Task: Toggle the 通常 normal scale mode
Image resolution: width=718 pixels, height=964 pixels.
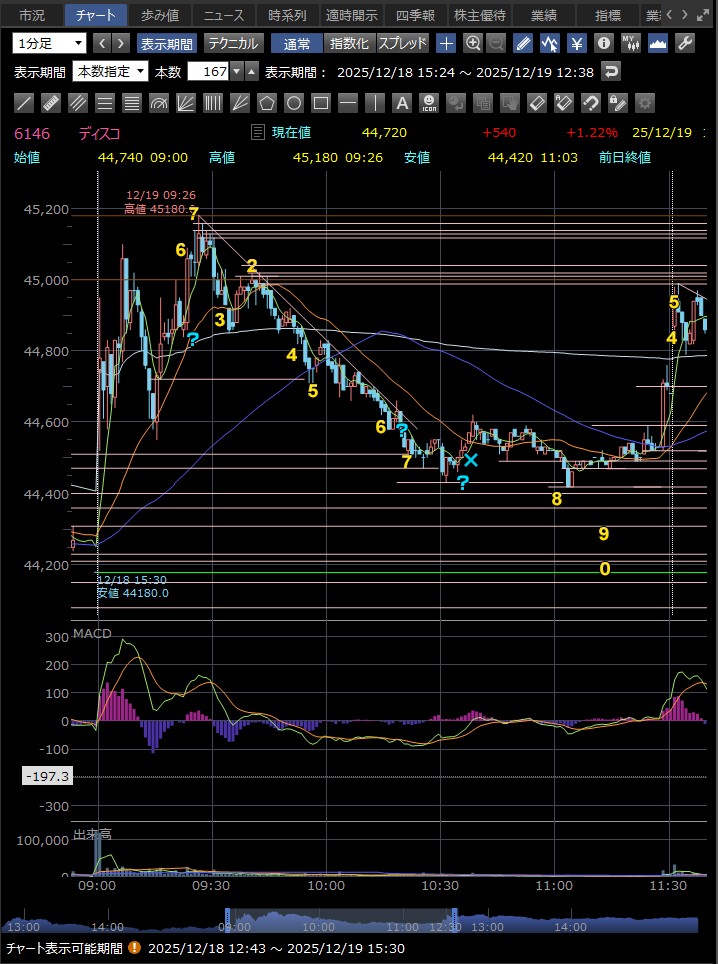Action: coord(296,43)
